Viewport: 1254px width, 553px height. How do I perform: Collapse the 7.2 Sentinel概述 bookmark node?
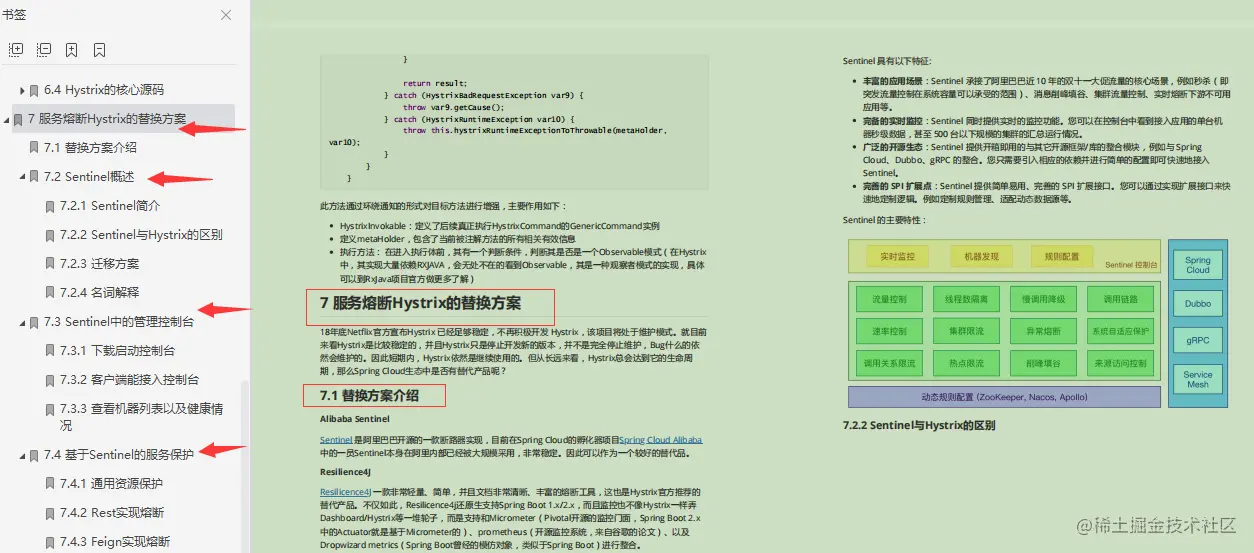(x=22, y=177)
